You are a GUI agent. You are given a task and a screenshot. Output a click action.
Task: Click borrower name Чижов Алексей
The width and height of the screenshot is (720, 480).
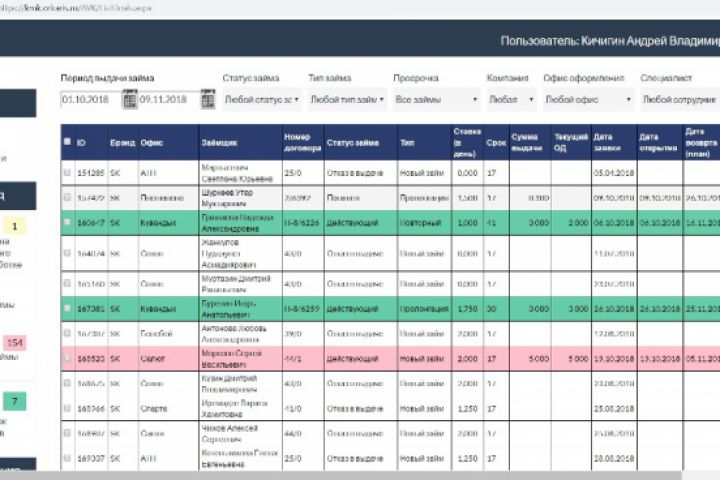tap(229, 428)
